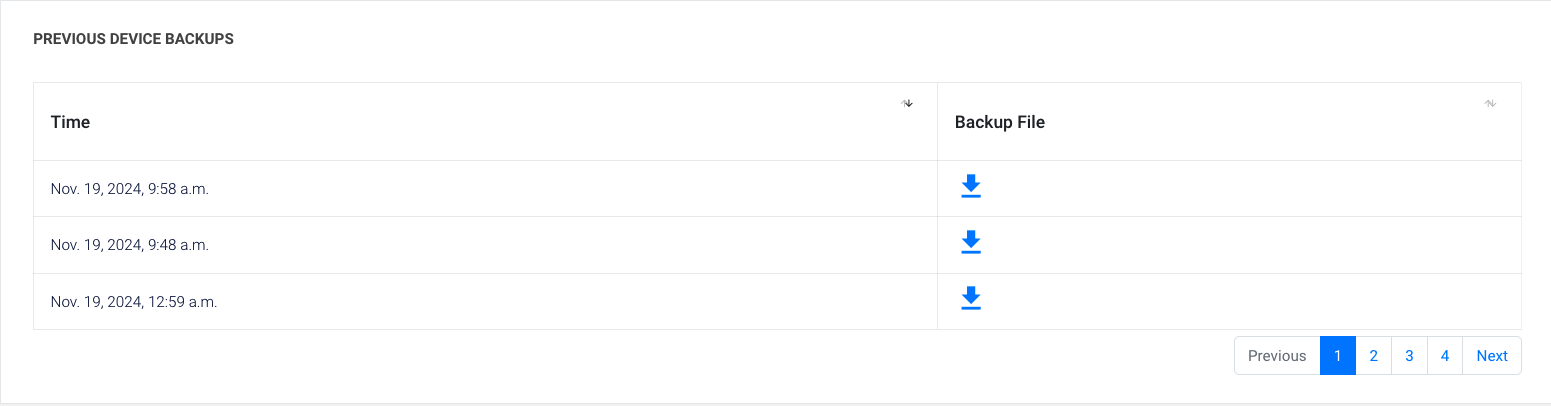Go to the Previous page of backups
The width and height of the screenshot is (1551, 406).
[x=1276, y=356]
